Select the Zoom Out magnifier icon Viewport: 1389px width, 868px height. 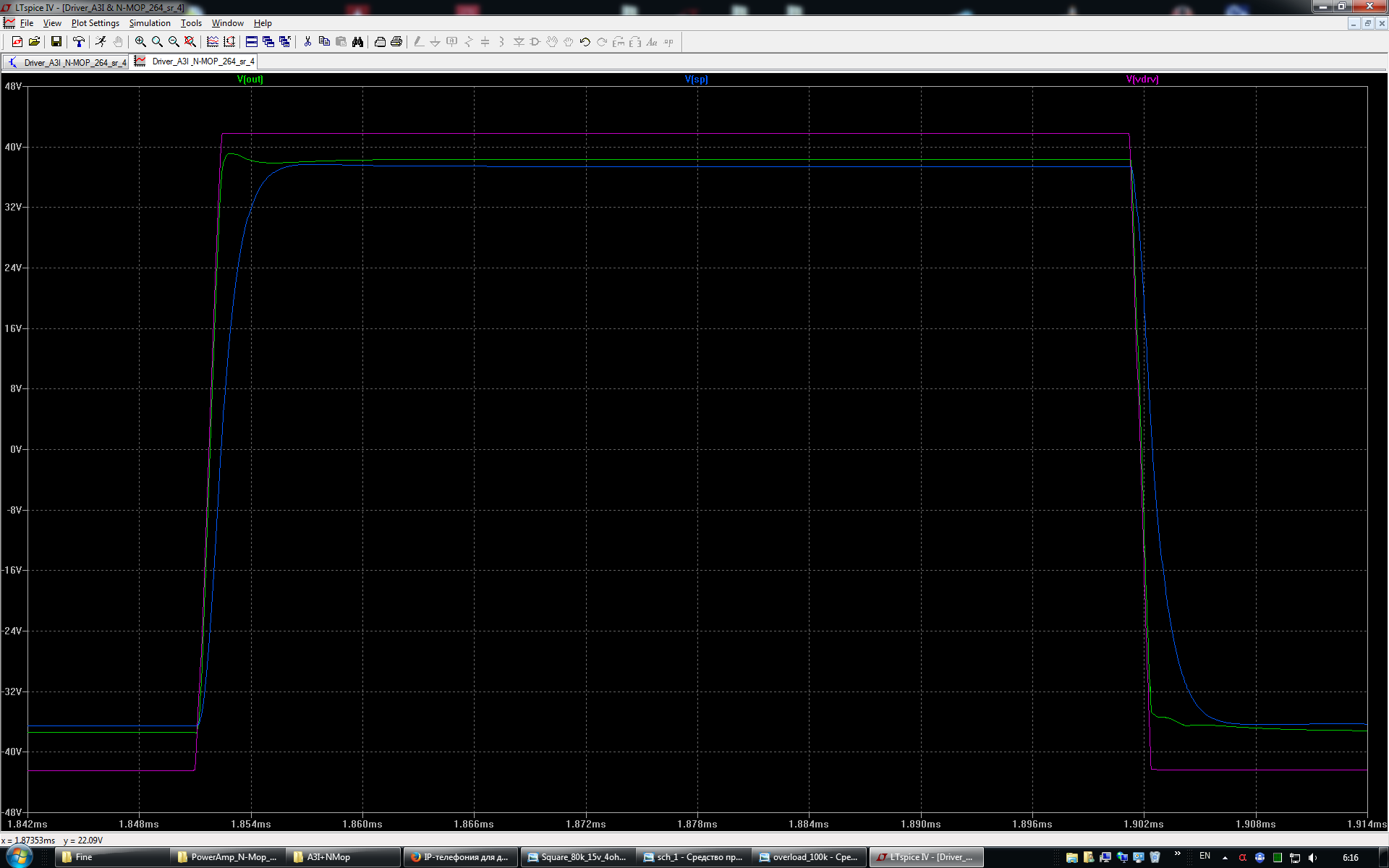point(174,42)
